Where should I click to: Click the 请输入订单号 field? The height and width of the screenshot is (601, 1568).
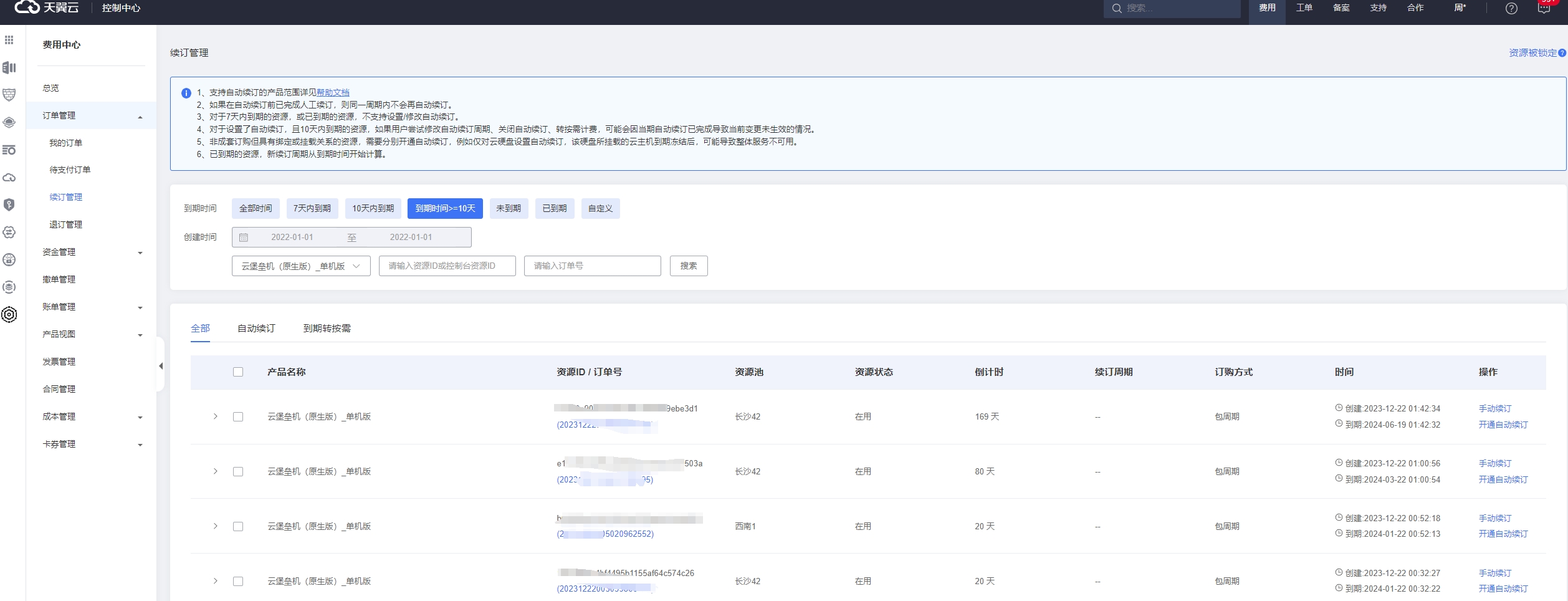click(x=593, y=266)
